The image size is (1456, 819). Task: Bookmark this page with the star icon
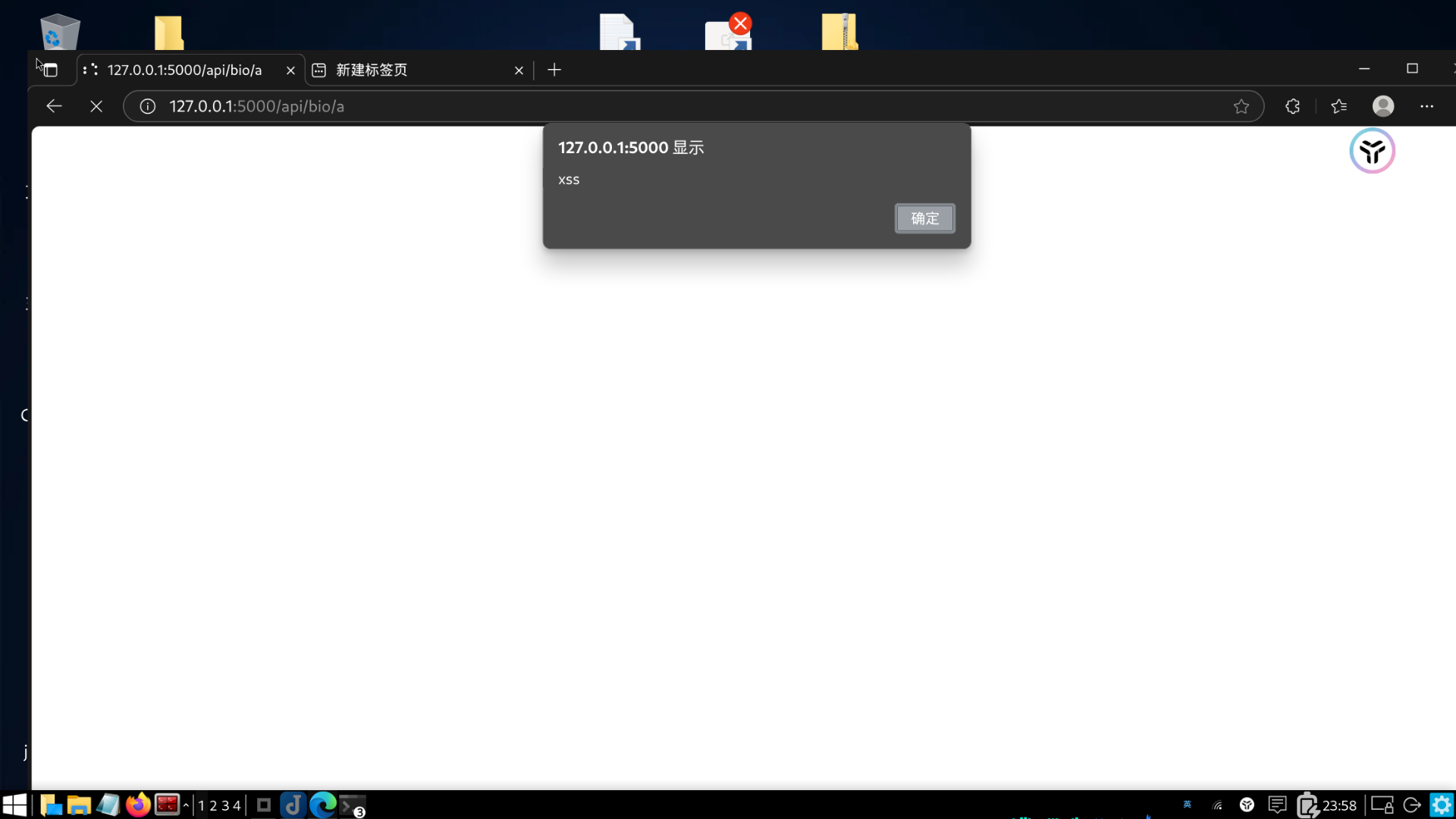click(x=1241, y=106)
